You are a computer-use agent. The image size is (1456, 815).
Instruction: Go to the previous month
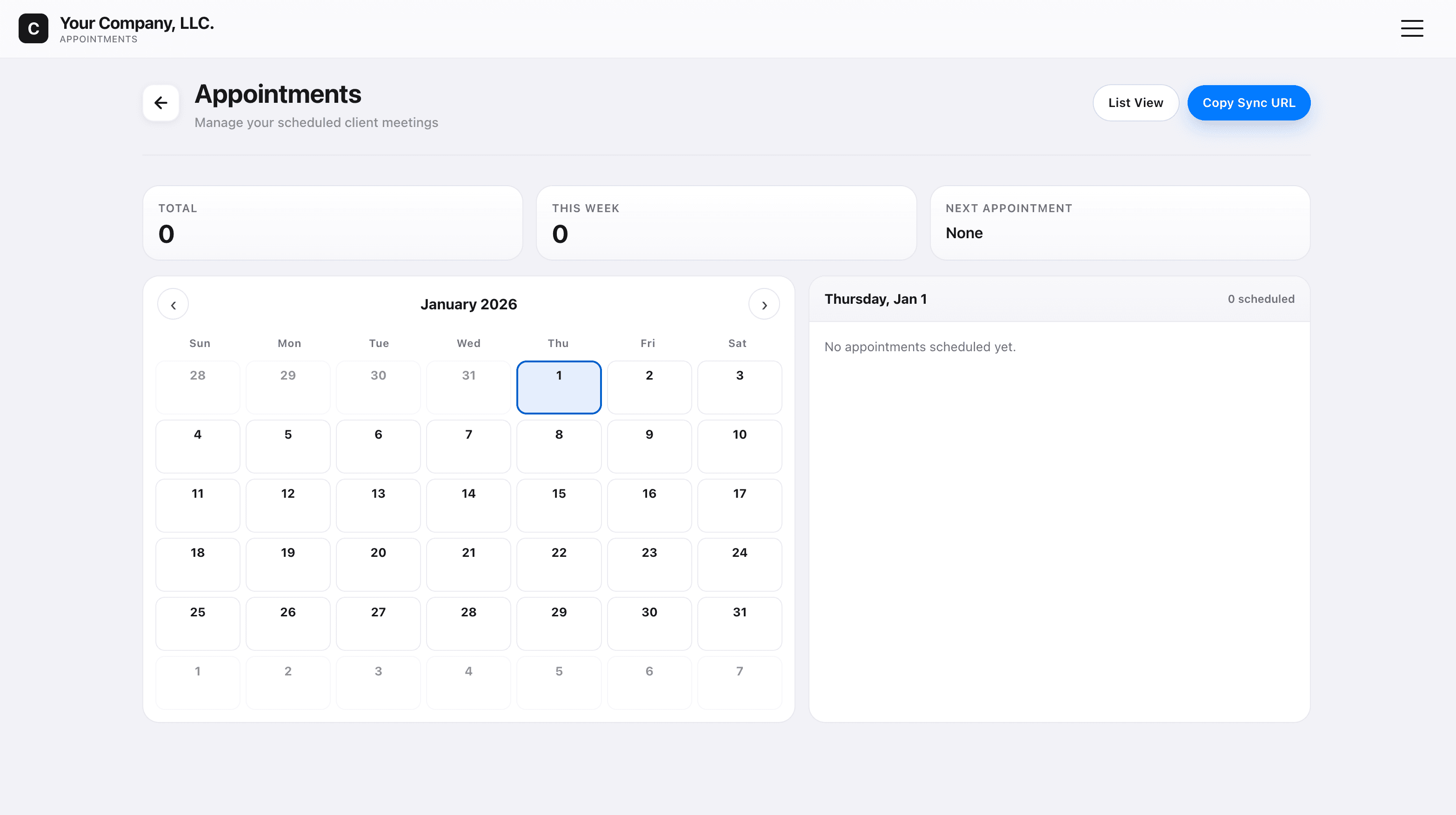(x=173, y=304)
